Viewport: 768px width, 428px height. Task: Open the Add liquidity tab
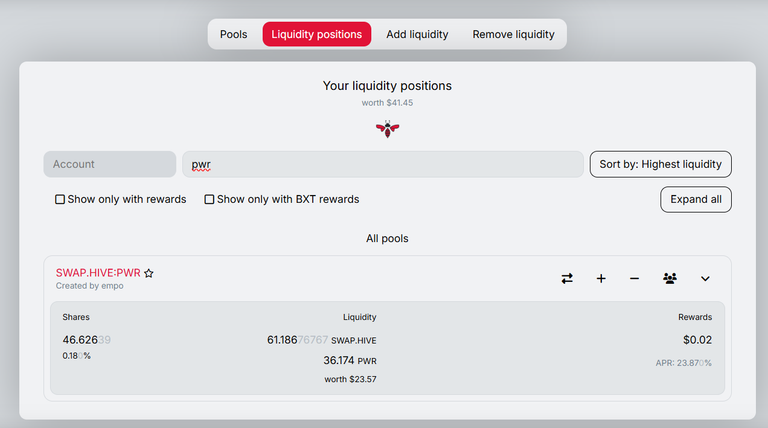click(x=417, y=34)
